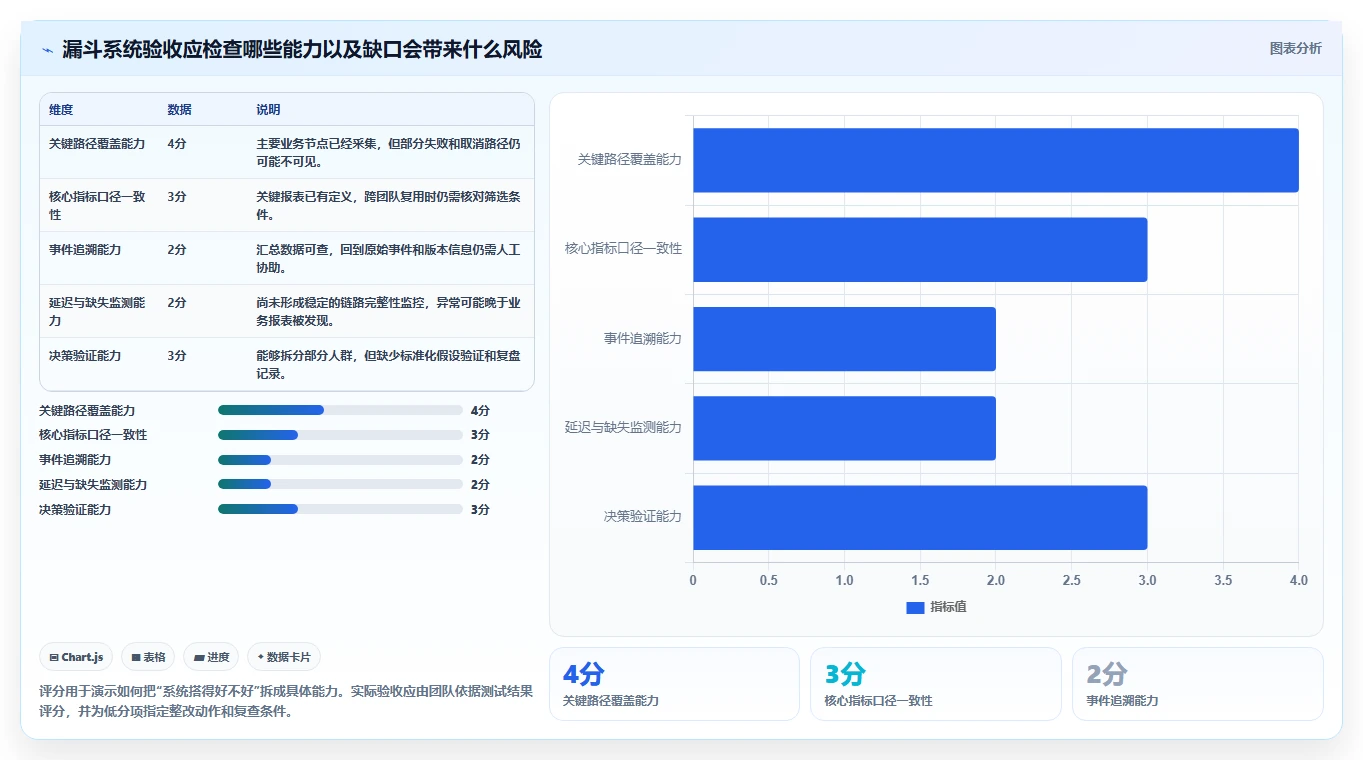Click the description starting 能够拆分部分人群
1363x760 pixels.
point(388,364)
